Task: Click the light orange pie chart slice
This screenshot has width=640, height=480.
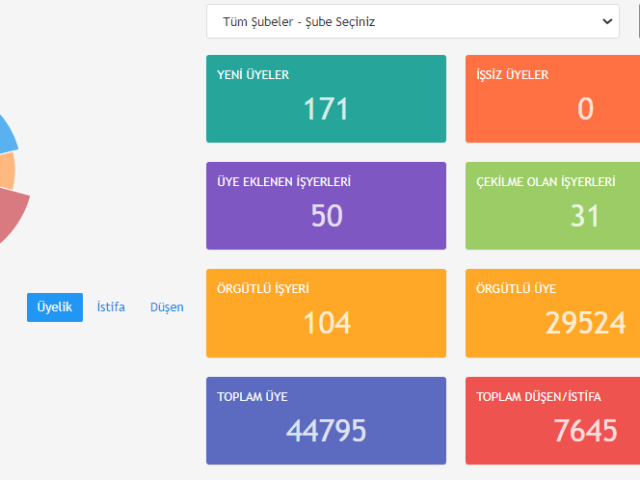Action: pyautogui.click(x=6, y=170)
